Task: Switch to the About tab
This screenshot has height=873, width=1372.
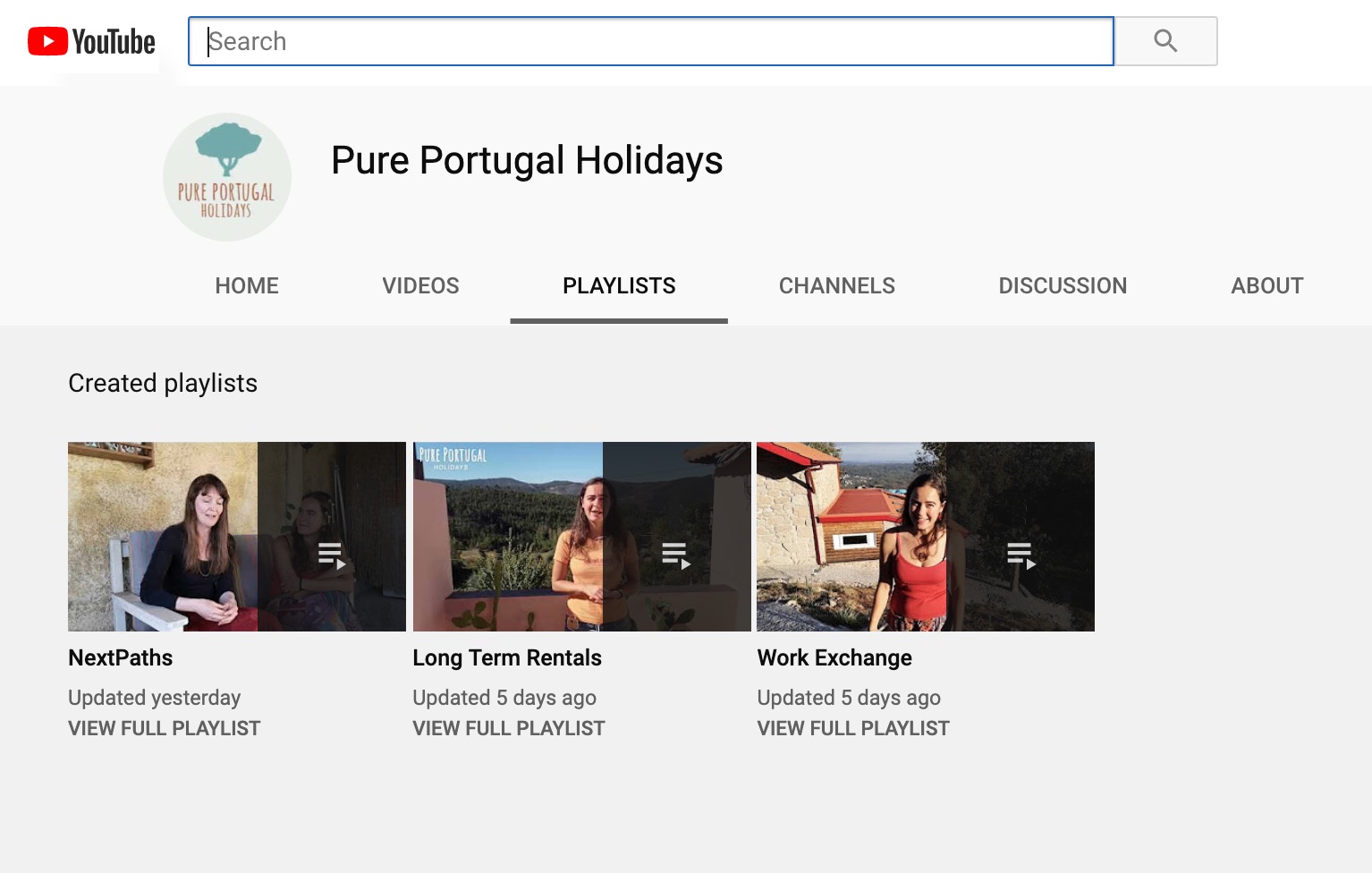Action: (x=1267, y=286)
